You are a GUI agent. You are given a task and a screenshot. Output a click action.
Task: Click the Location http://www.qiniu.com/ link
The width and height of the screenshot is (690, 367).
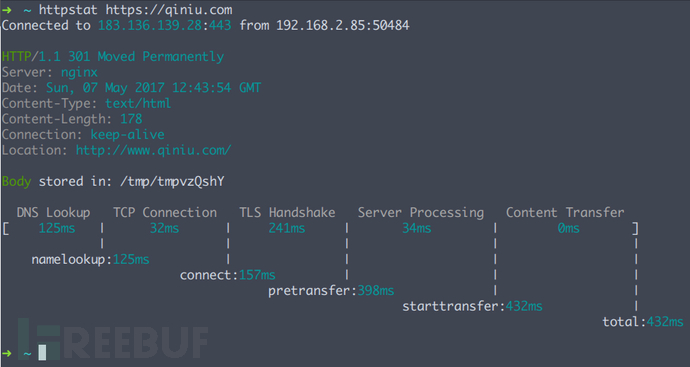click(x=153, y=150)
